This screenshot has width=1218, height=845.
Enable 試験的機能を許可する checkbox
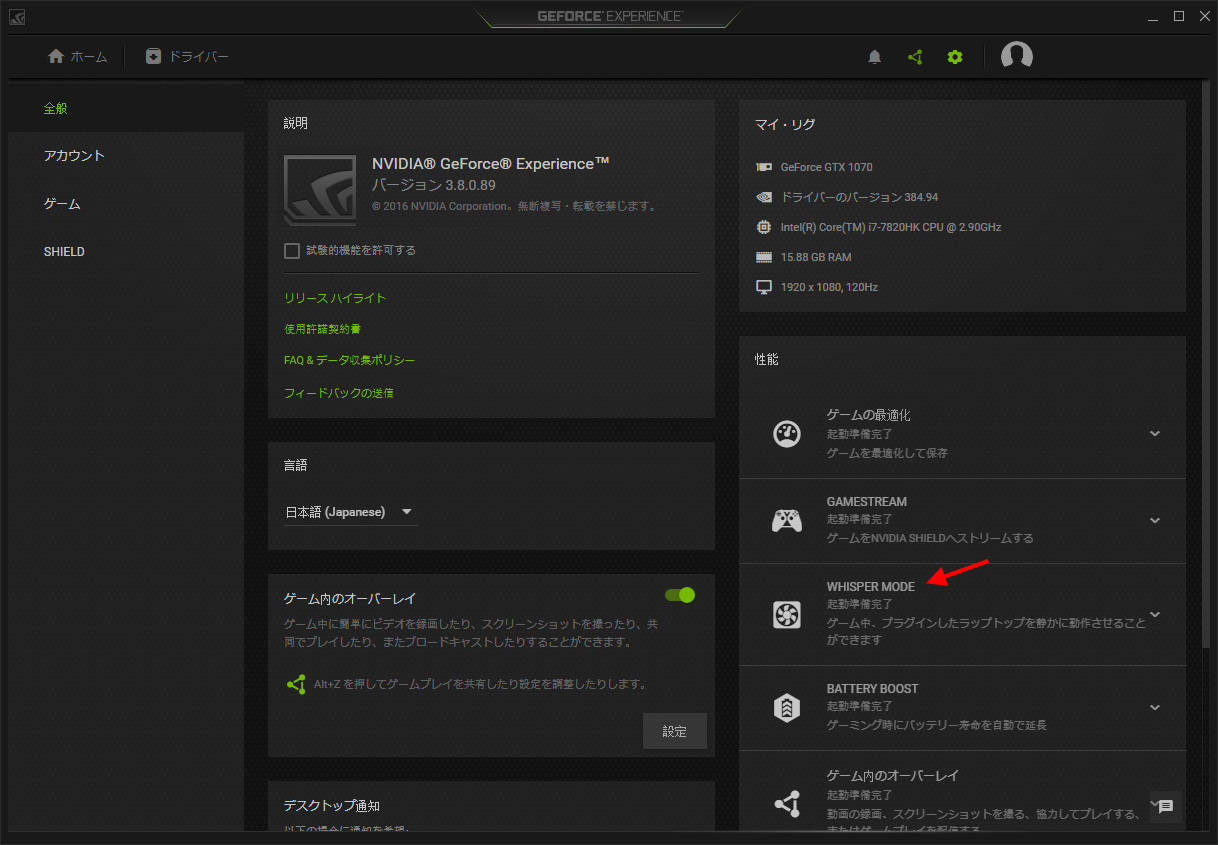pyautogui.click(x=292, y=250)
